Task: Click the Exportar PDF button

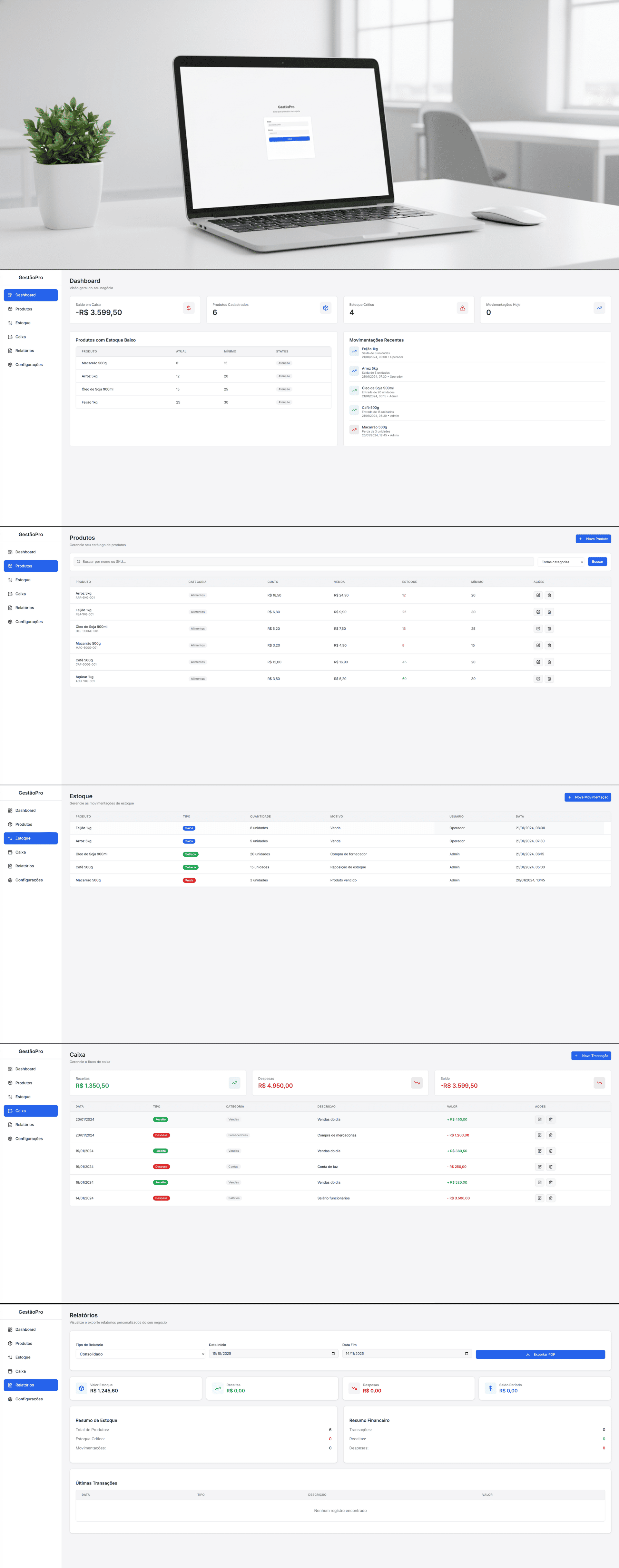Action: click(540, 1354)
